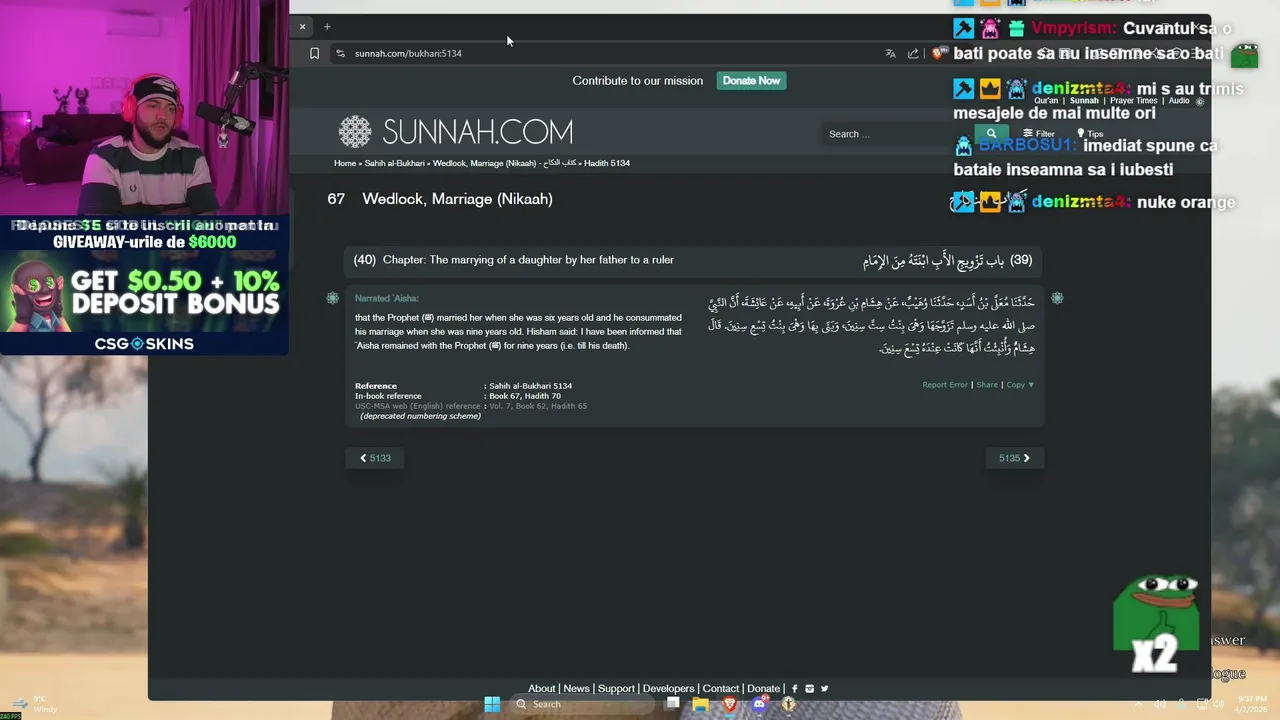Open the Instagram icon in footer
The height and width of the screenshot is (720, 1280).
(810, 689)
